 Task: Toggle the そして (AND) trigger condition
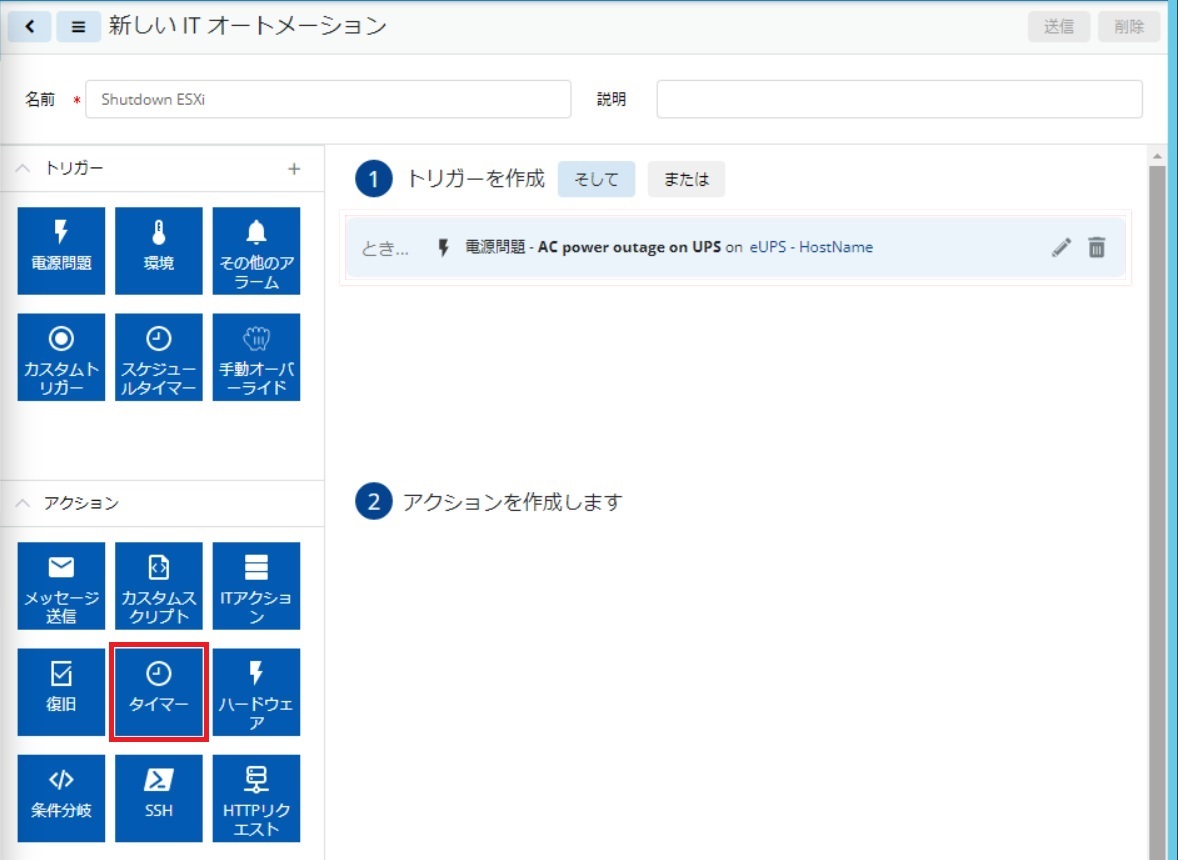(x=595, y=180)
